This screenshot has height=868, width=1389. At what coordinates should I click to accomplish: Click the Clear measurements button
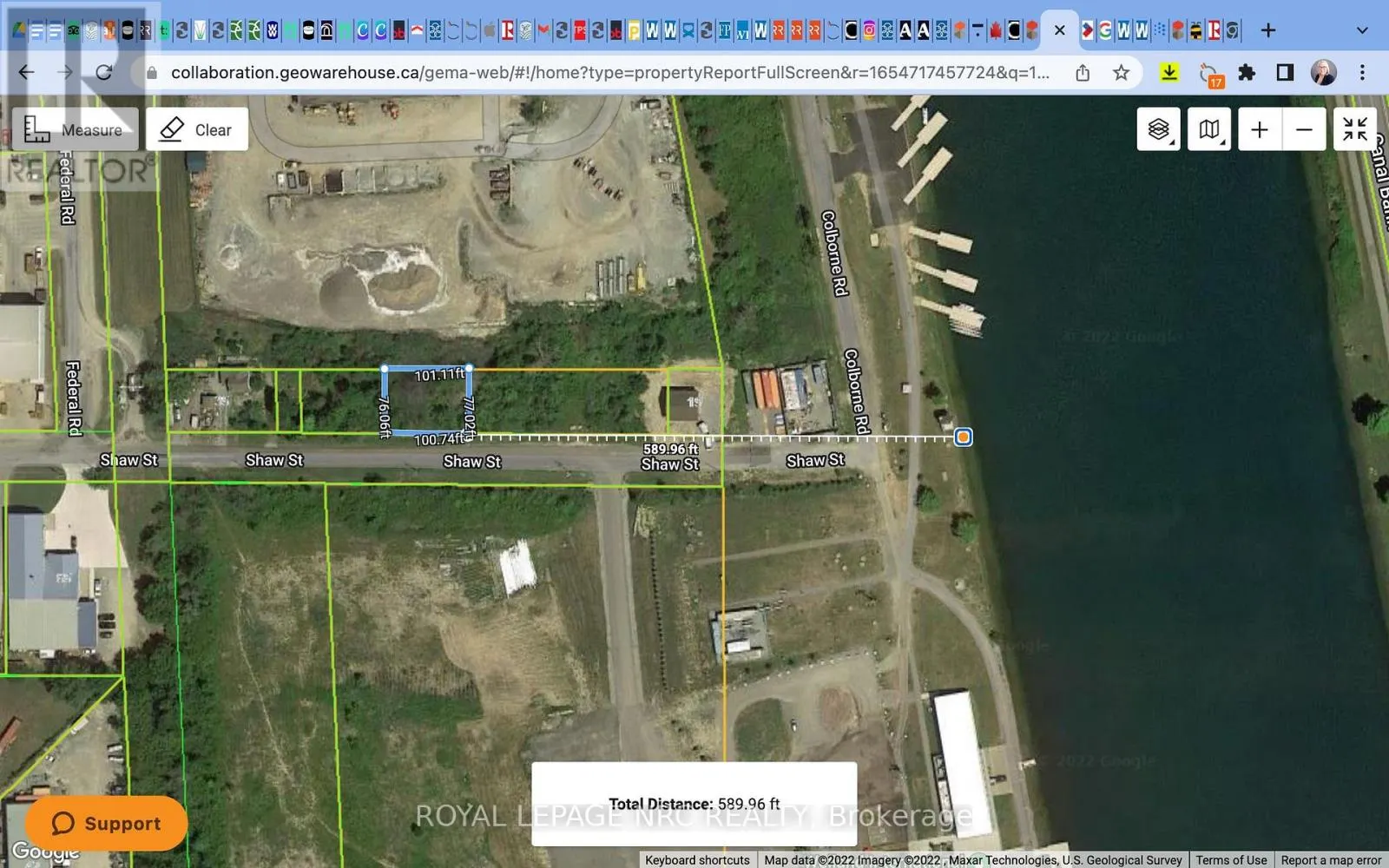click(197, 129)
